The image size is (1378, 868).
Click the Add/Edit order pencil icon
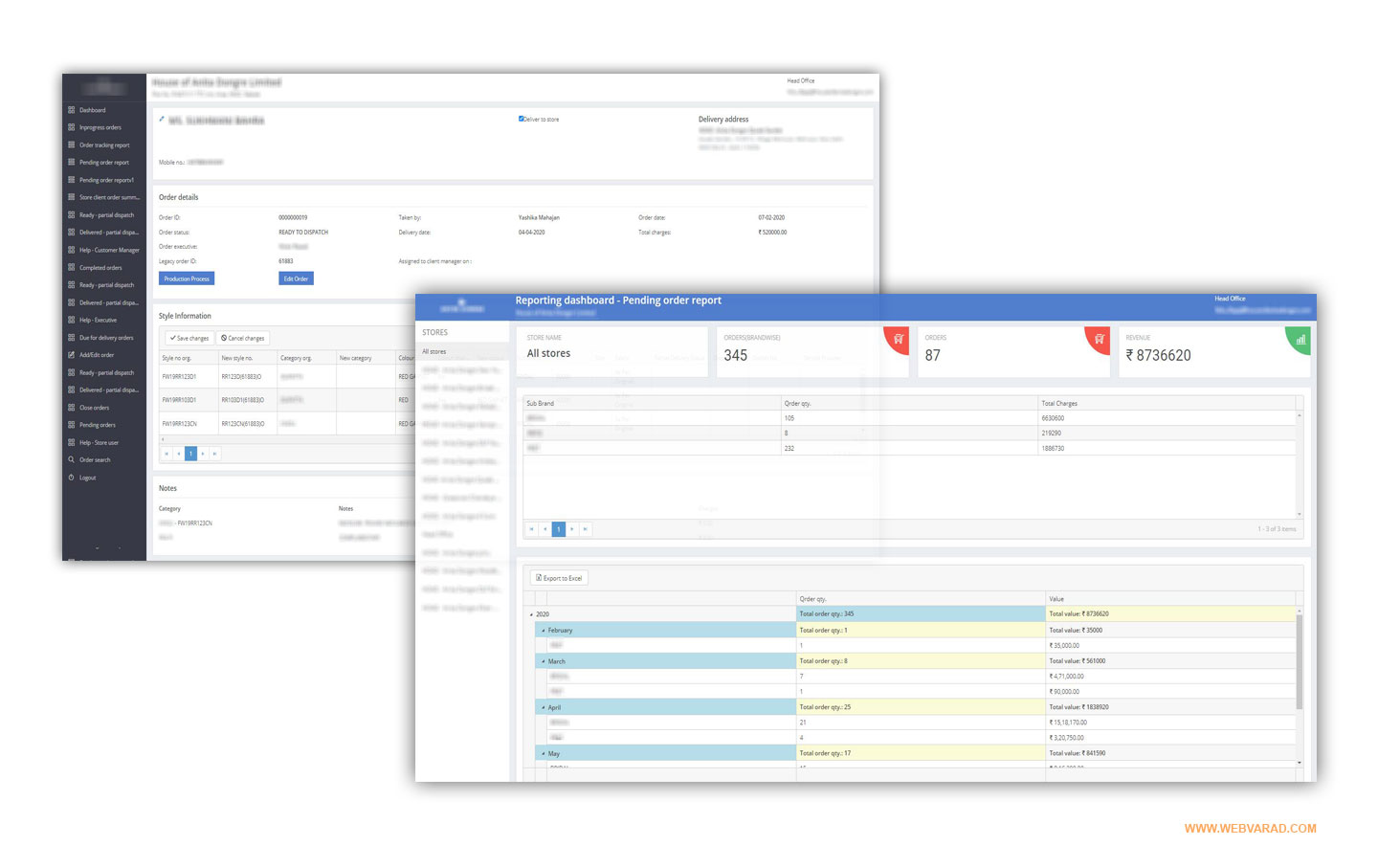point(72,355)
